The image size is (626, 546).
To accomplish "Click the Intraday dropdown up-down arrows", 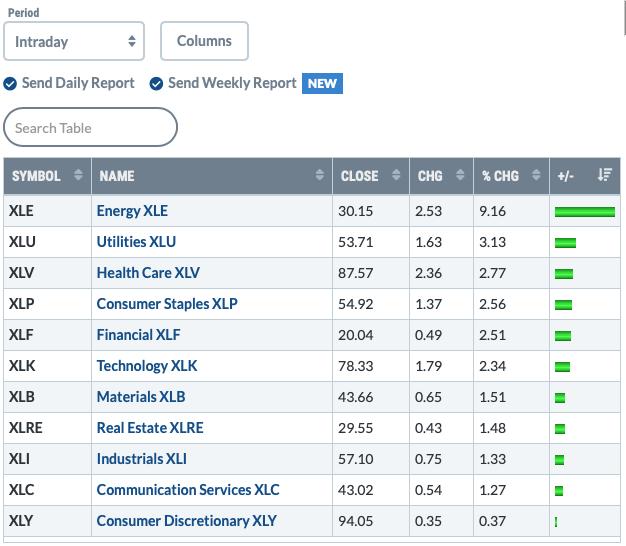I will 132,41.
